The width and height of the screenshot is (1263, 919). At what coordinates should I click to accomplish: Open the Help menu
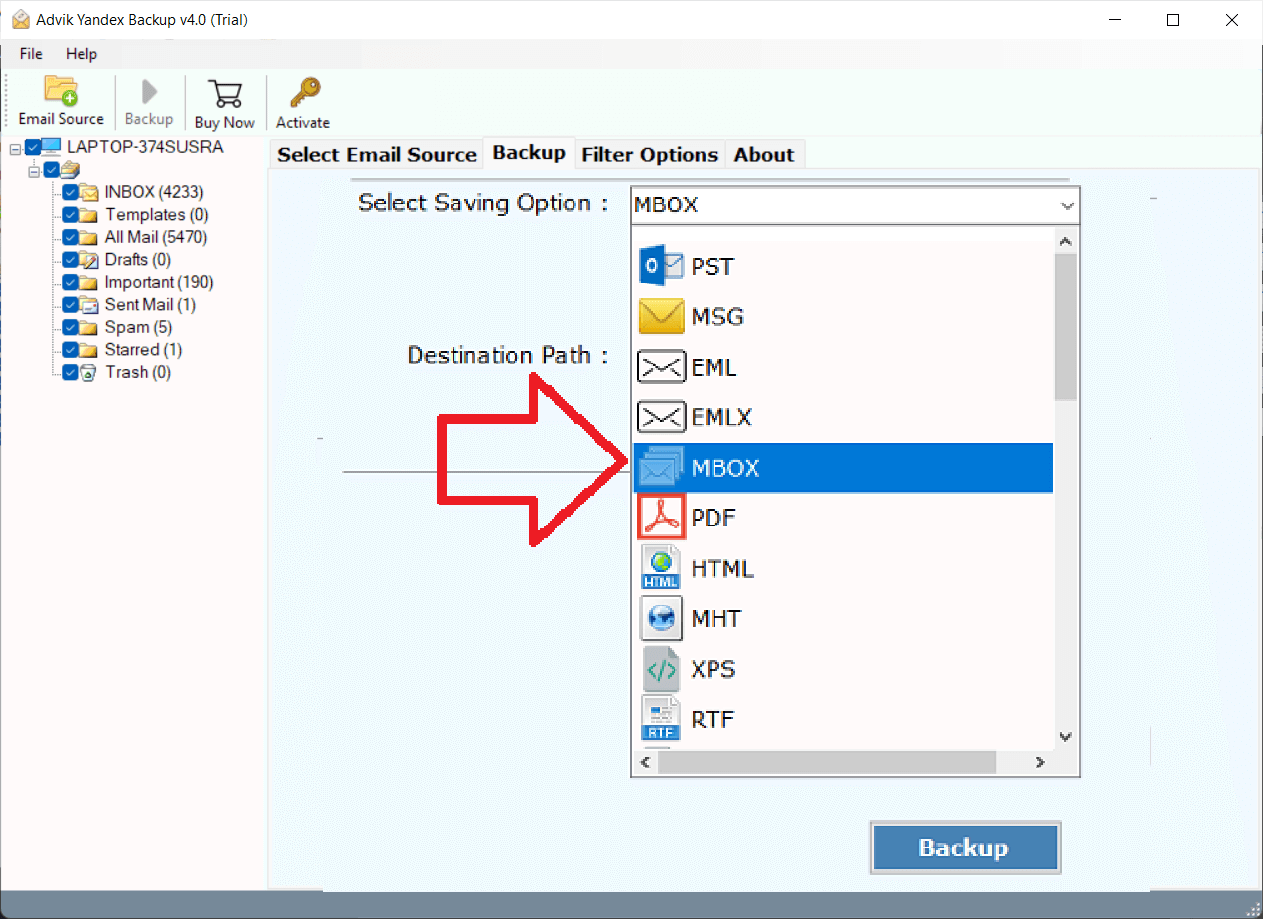[x=82, y=54]
